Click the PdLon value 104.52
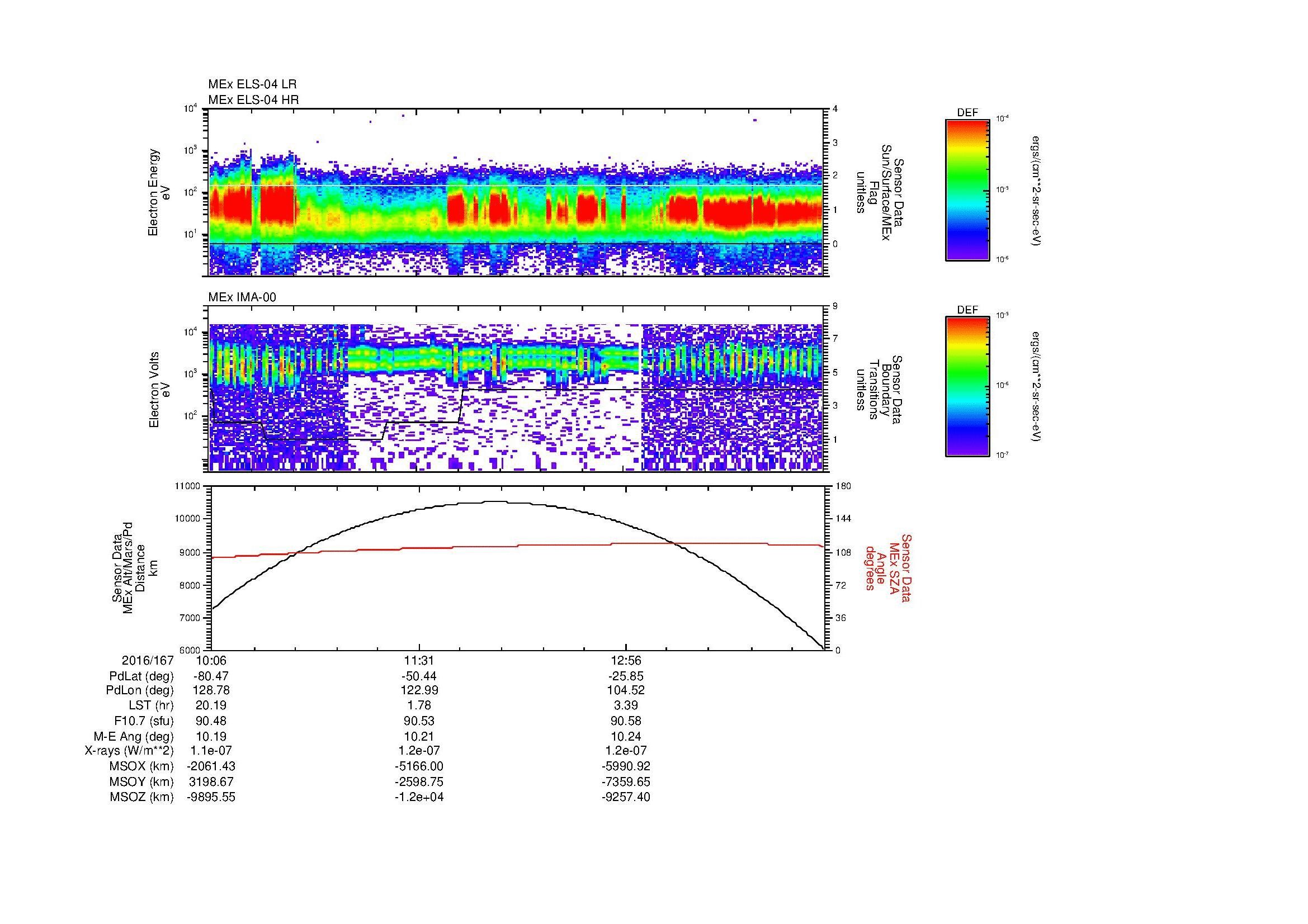 pyautogui.click(x=626, y=690)
